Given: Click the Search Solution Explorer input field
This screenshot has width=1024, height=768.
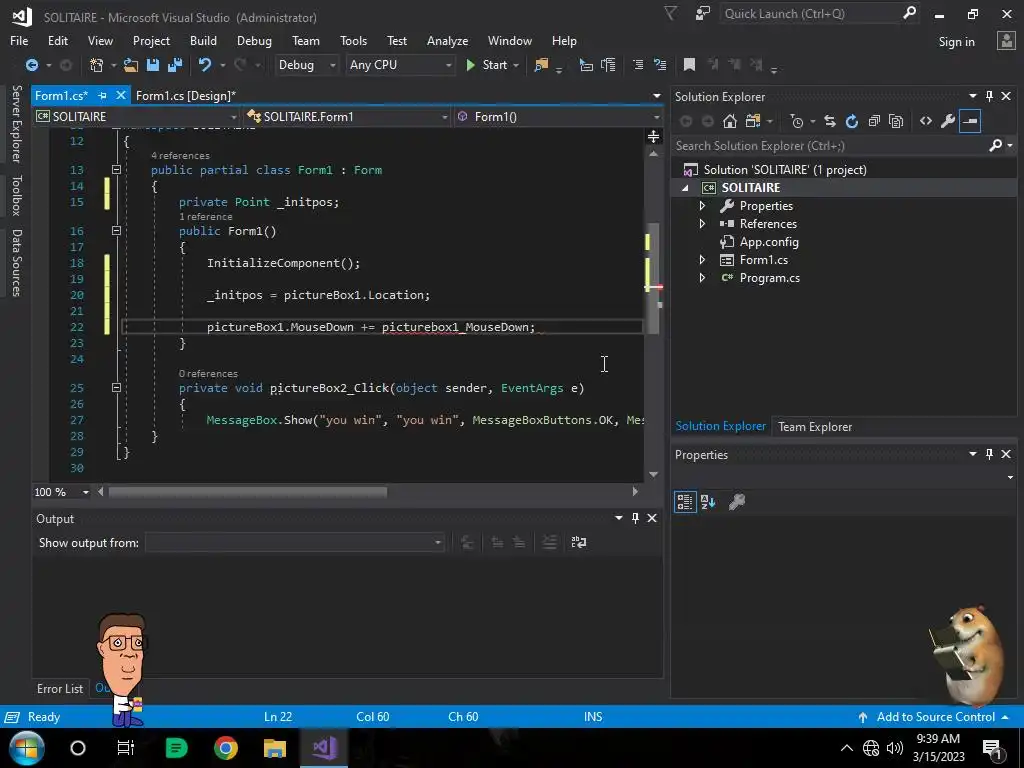Looking at the screenshot, I should click(829, 146).
